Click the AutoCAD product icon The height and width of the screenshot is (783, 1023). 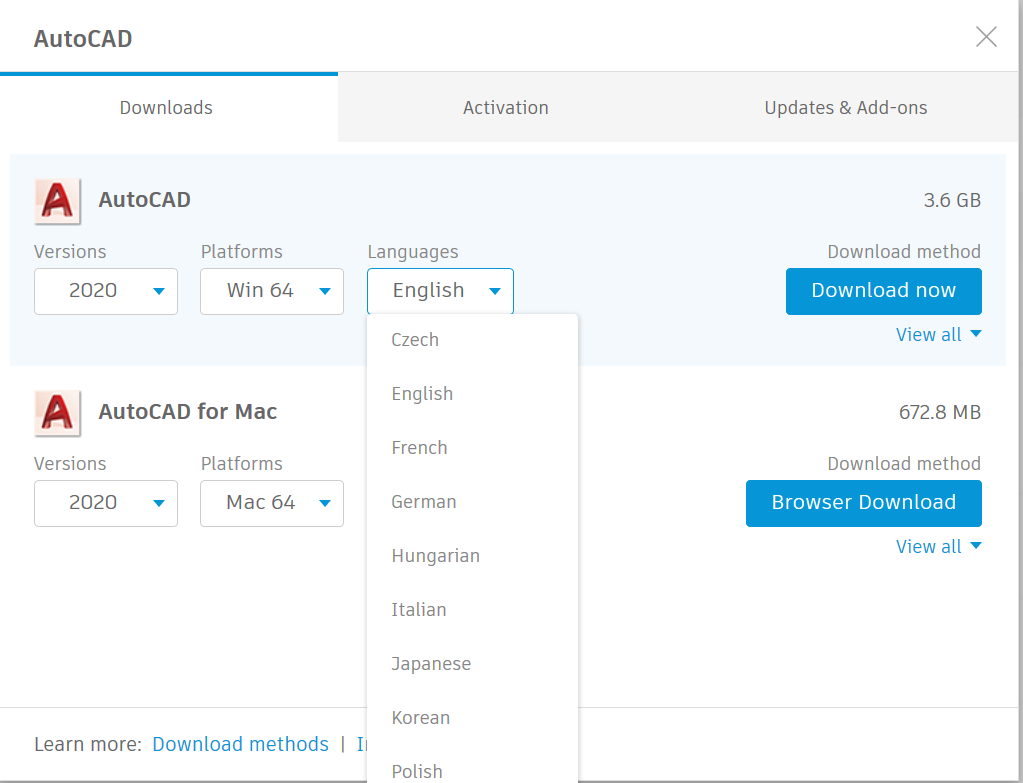pyautogui.click(x=57, y=200)
